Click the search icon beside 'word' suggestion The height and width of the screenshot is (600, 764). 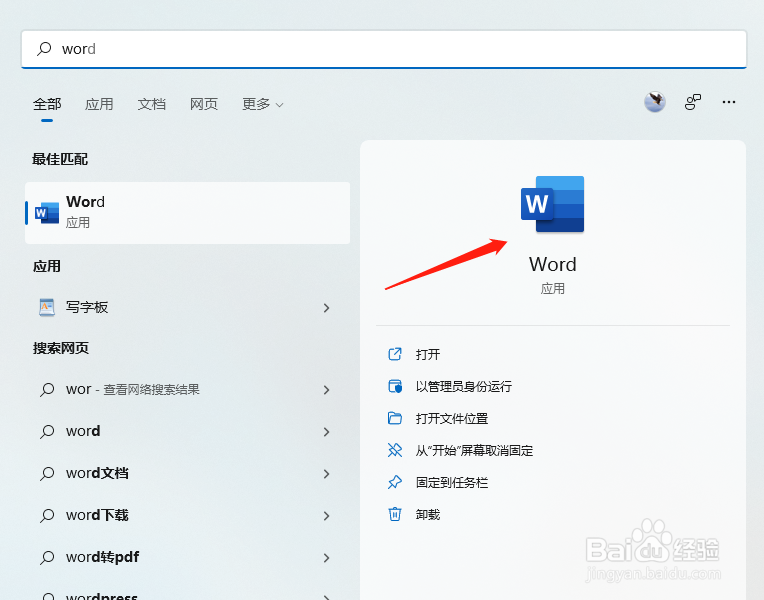47,431
